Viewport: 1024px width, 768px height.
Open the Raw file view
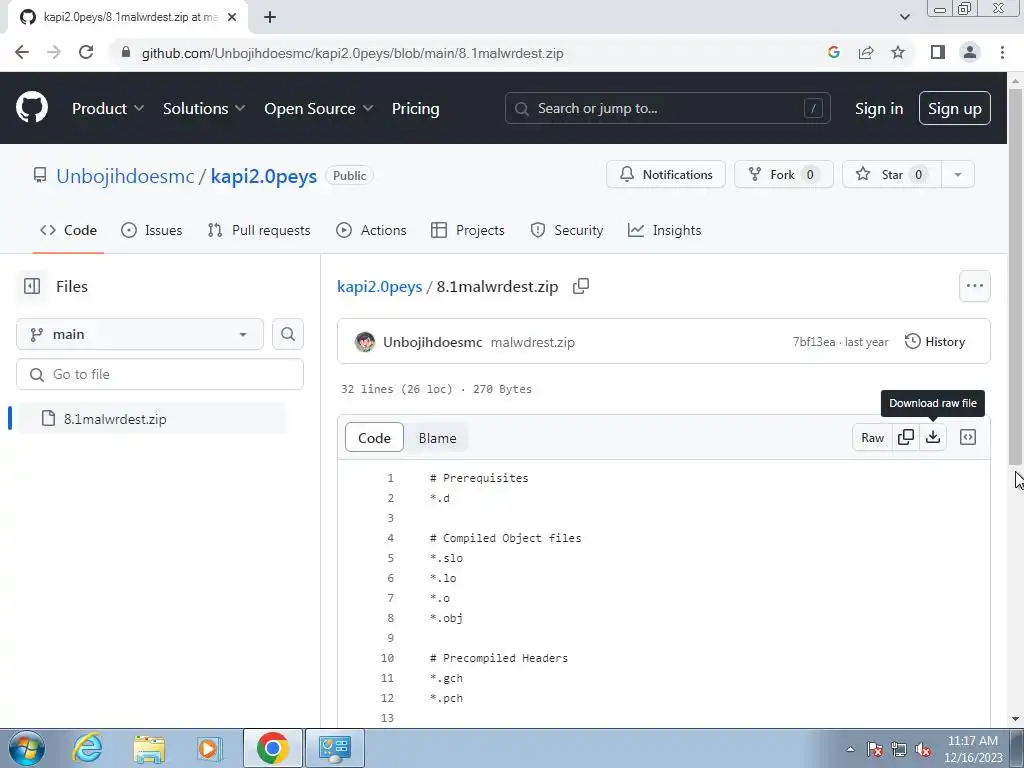pos(872,438)
